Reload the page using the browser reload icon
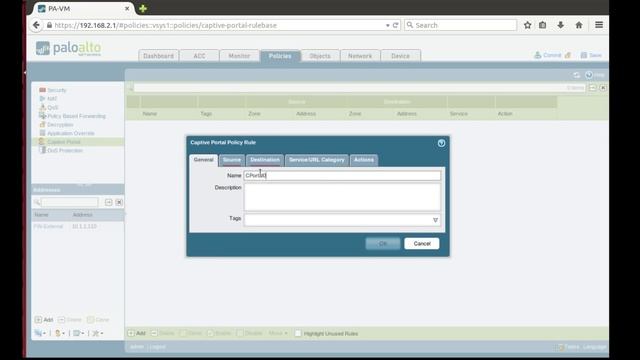 [395, 25]
